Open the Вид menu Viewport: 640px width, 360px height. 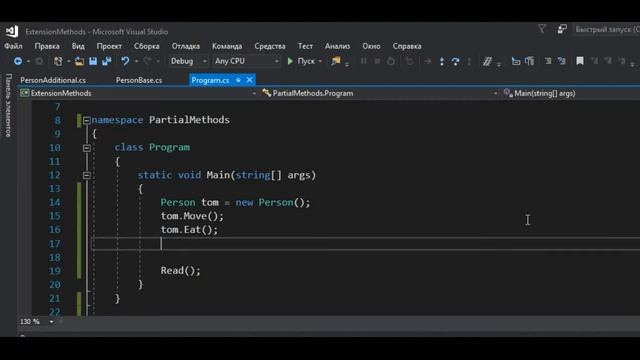click(x=78, y=46)
